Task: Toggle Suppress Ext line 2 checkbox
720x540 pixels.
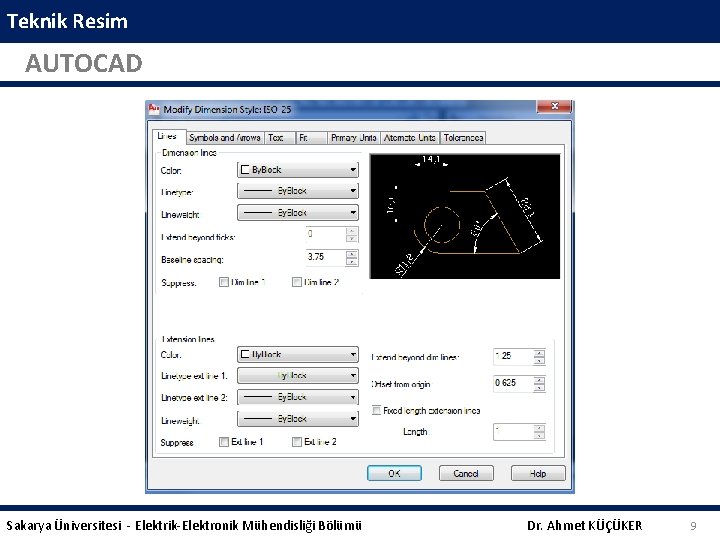Action: (297, 442)
